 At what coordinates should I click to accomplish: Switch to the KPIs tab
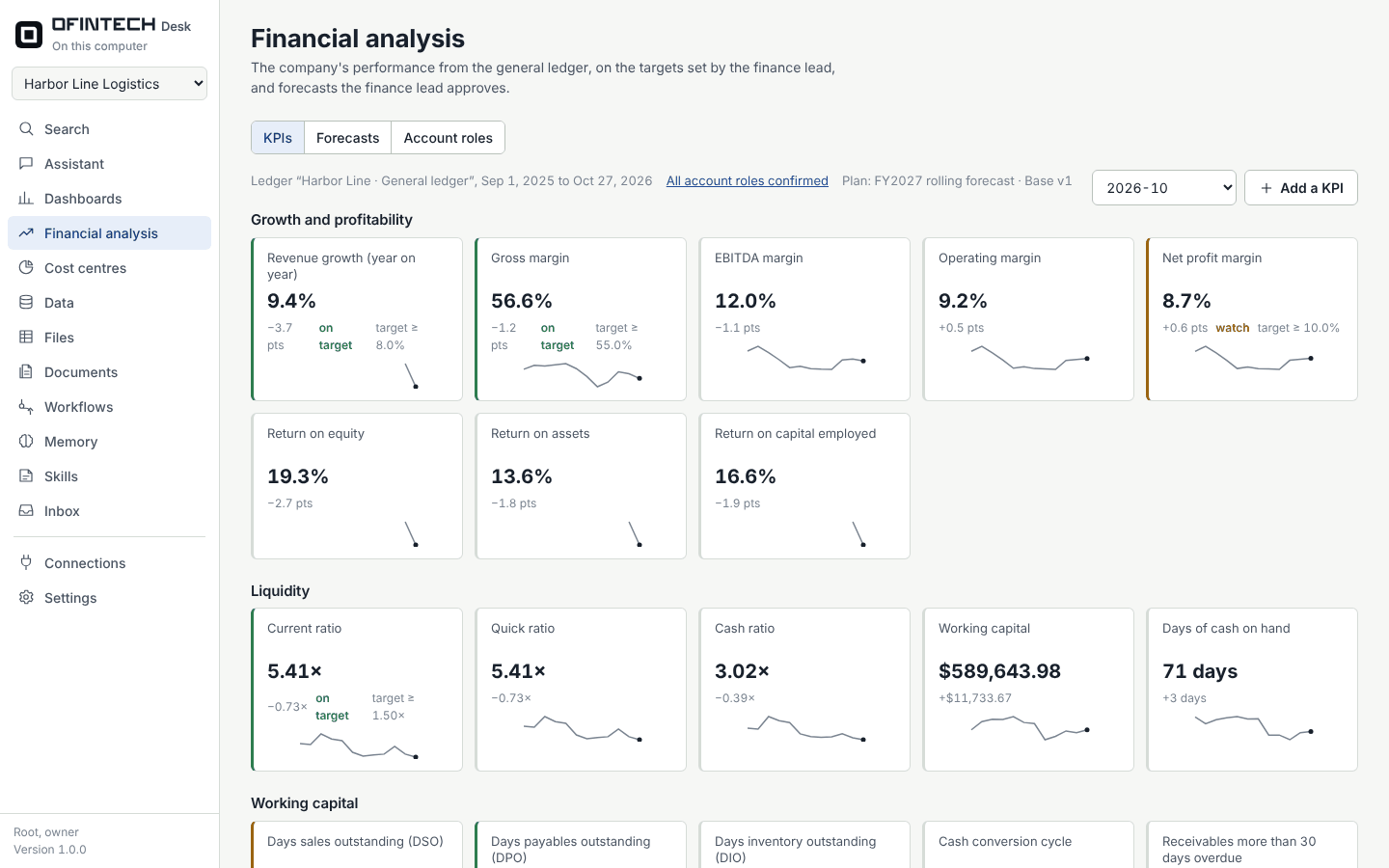pyautogui.click(x=278, y=138)
